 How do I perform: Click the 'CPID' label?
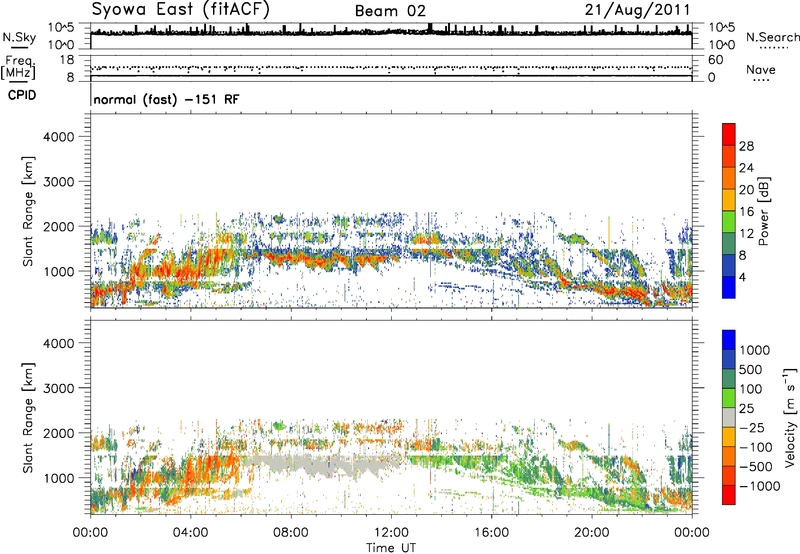[21, 95]
